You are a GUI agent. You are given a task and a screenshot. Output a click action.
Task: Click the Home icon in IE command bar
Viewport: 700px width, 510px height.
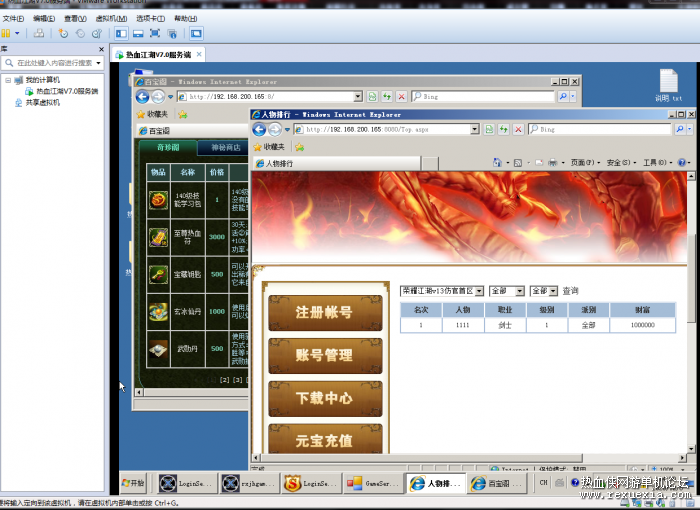click(x=497, y=163)
